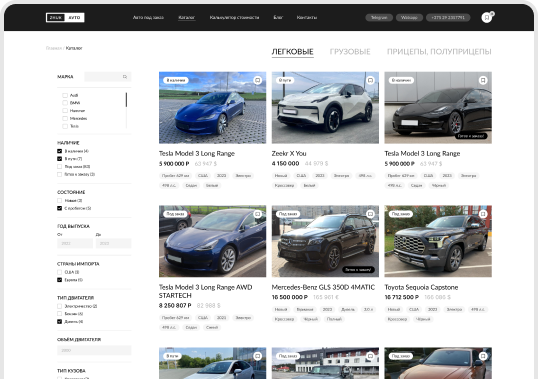The width and height of the screenshot is (538, 379).
Task: Bookmark the Mercedes-Benz GLS 350D 4MATIC card
Action: coord(370,214)
